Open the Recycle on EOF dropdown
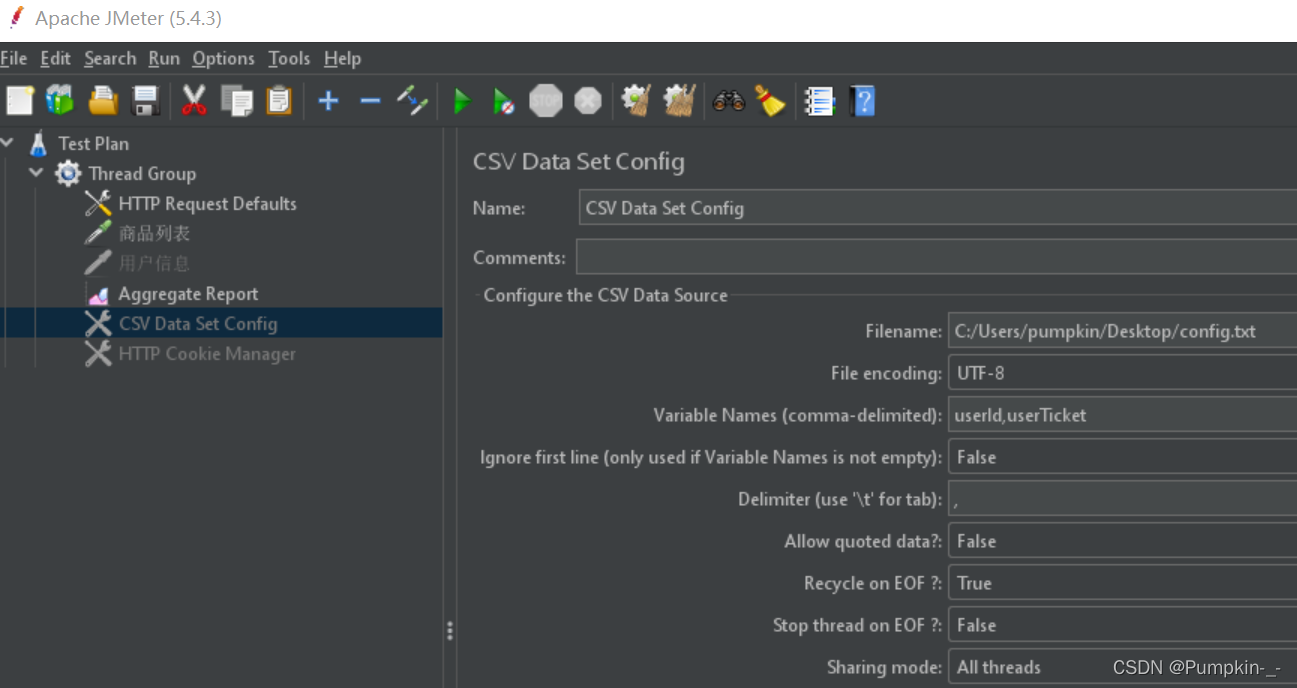 pyautogui.click(x=1122, y=583)
